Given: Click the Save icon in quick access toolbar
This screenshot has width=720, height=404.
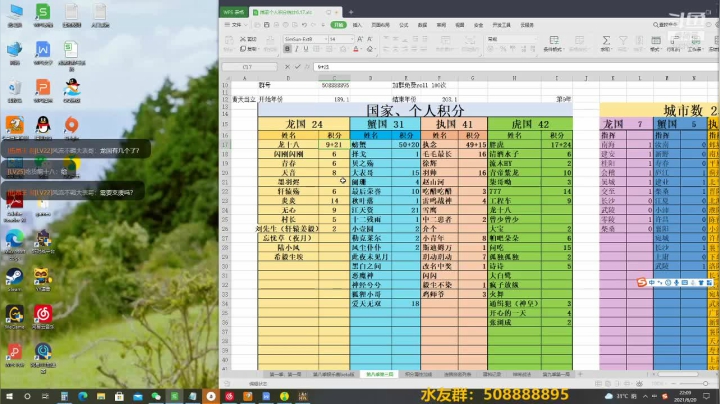Looking at the screenshot, I should tap(266, 25).
